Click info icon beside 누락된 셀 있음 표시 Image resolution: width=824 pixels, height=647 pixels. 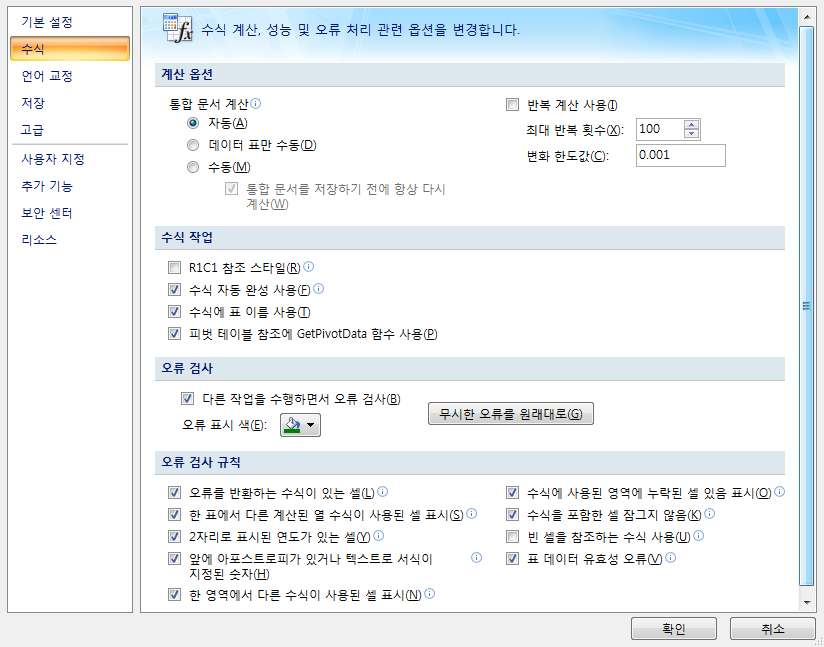coord(779,492)
